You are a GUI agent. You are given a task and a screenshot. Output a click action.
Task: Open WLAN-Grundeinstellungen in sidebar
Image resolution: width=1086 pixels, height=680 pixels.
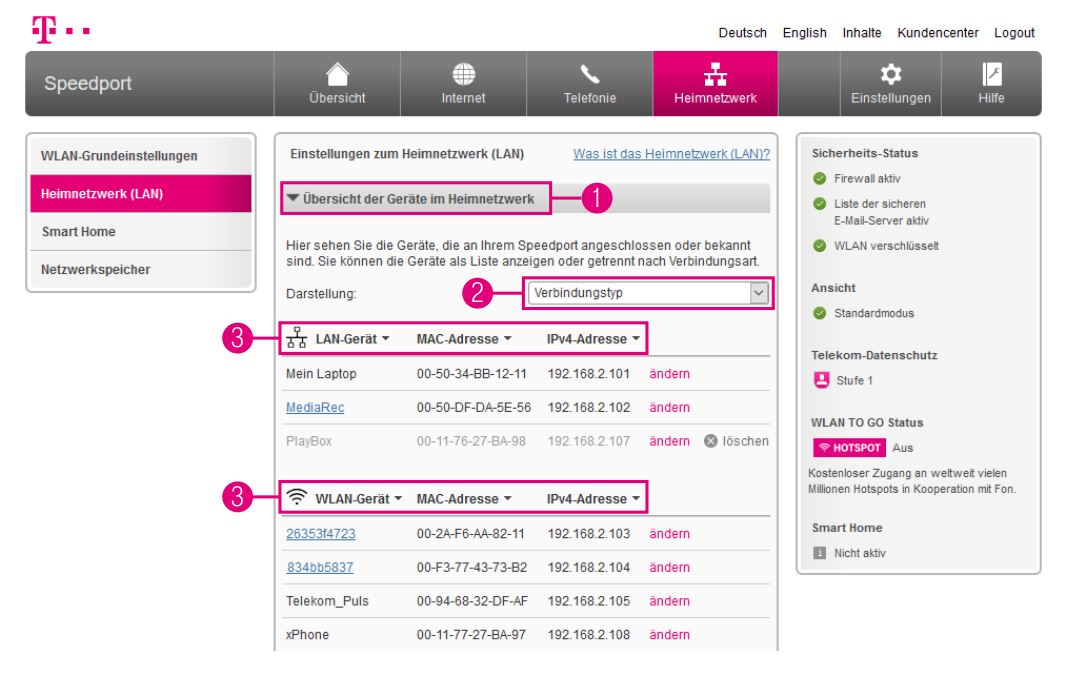(x=141, y=156)
